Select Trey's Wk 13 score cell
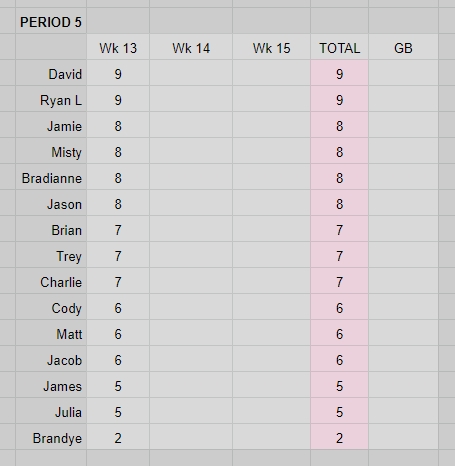455x466 pixels. click(x=118, y=255)
